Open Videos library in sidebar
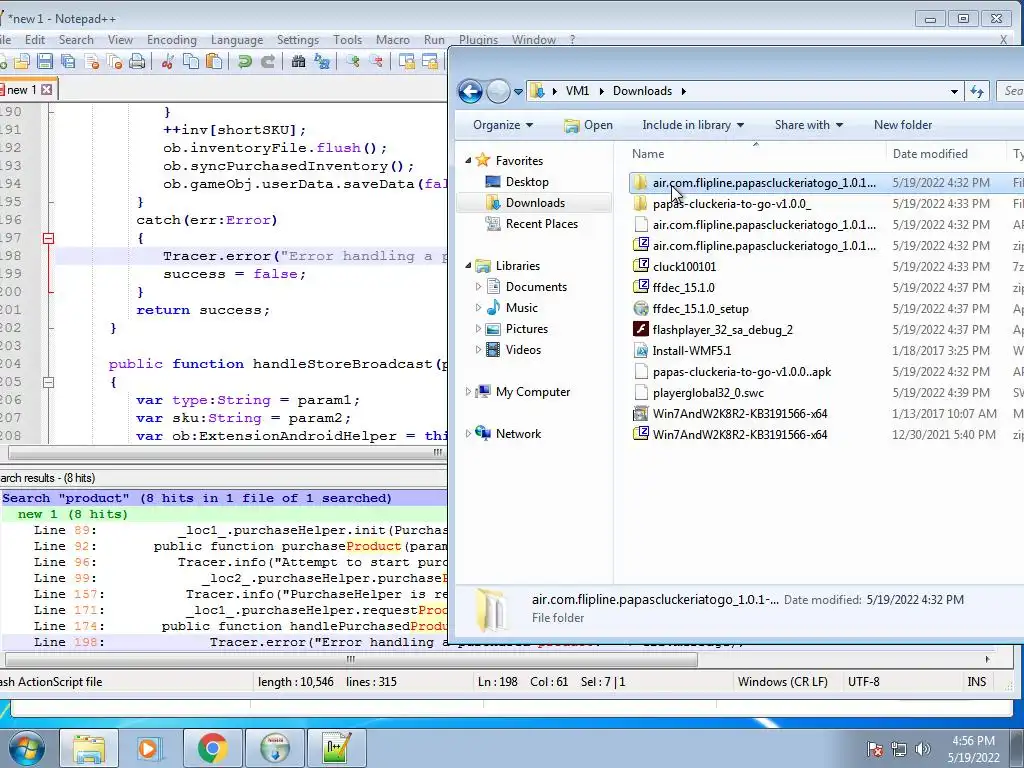The height and width of the screenshot is (768, 1024). click(523, 349)
